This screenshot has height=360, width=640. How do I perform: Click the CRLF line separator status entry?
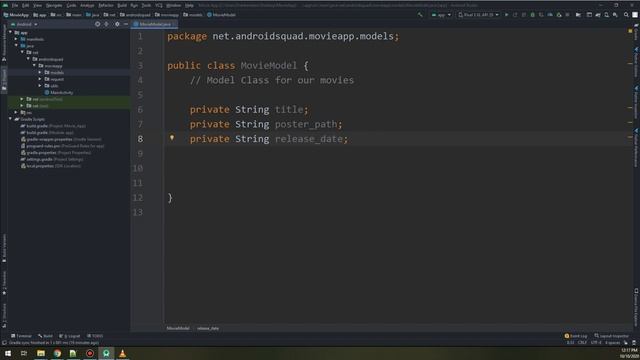(582, 342)
